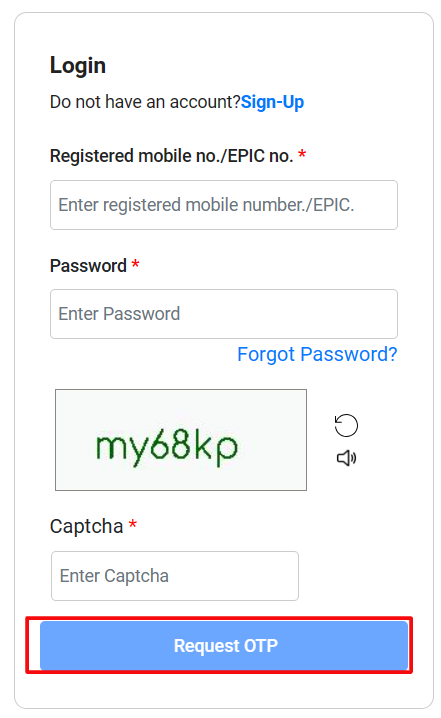This screenshot has width=441, height=718.
Task: Click the red asterisk beside Captcha label
Action: 133,524
